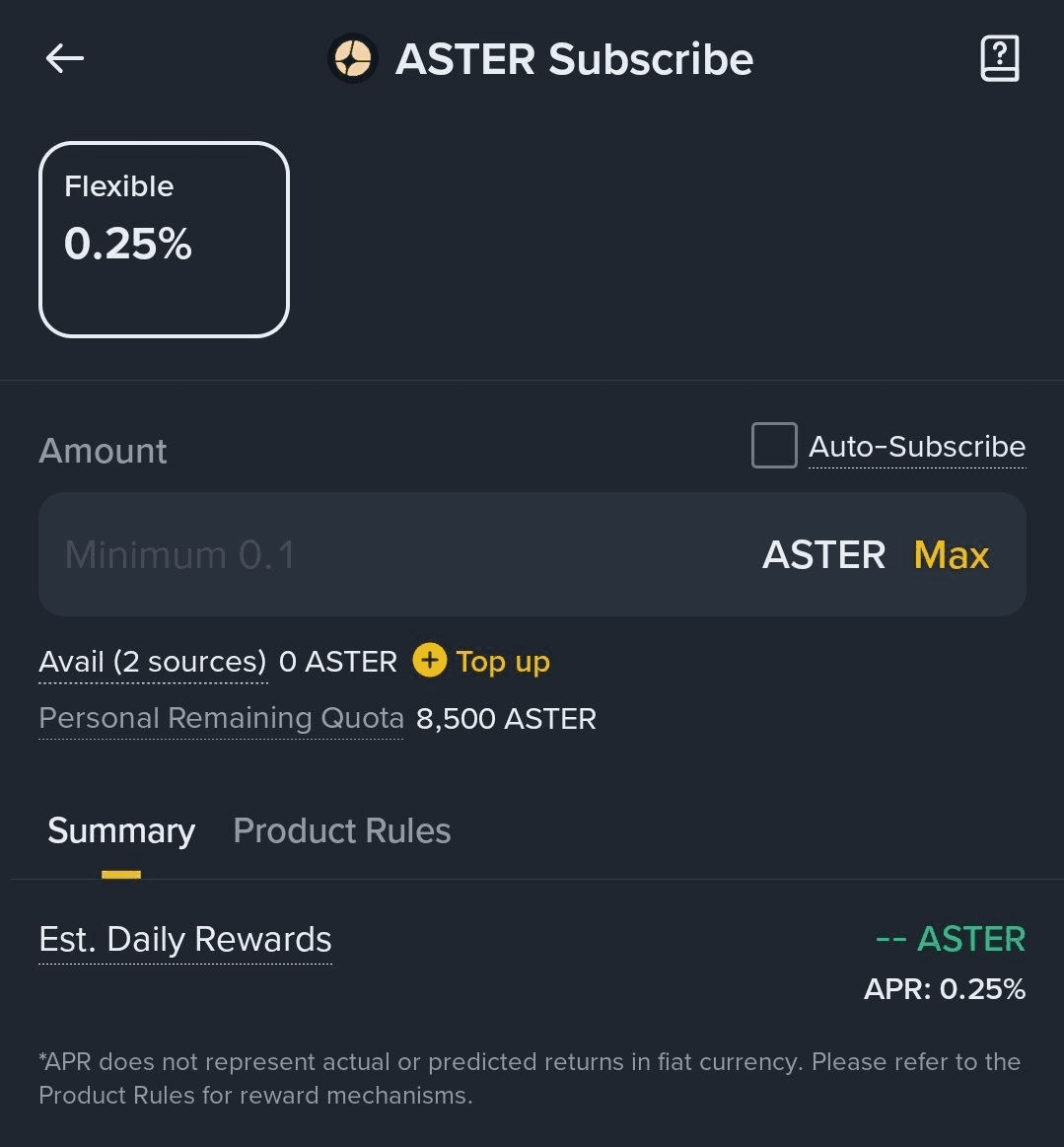This screenshot has height=1147, width=1064.
Task: Click the green -- ASTER rewards value
Action: click(x=950, y=939)
